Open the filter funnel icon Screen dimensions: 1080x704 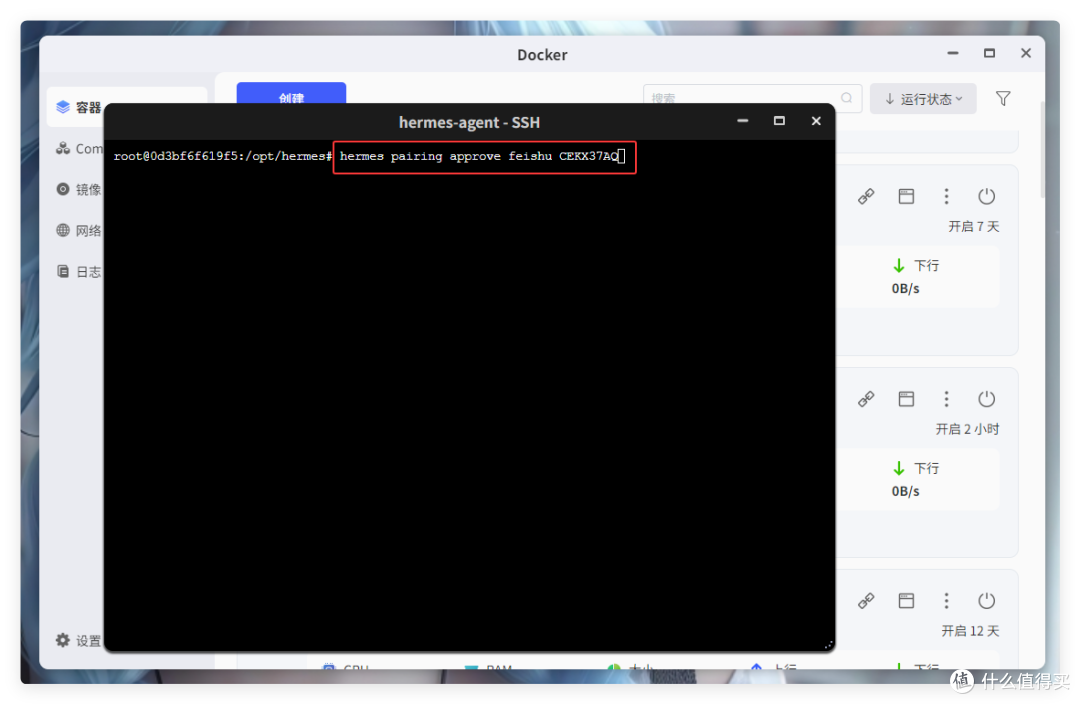(1003, 99)
